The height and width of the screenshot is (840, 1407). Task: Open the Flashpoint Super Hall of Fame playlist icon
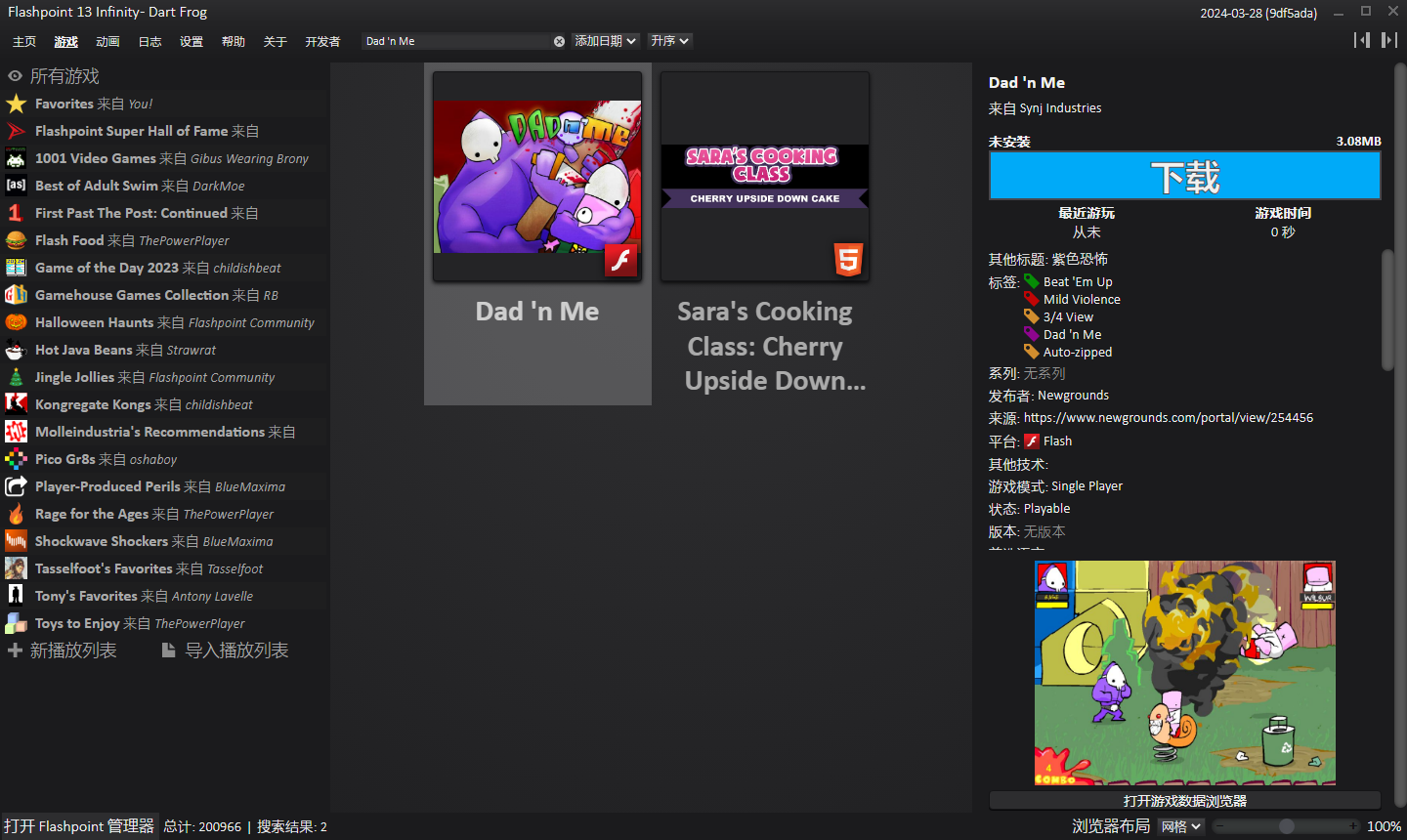pyautogui.click(x=16, y=131)
